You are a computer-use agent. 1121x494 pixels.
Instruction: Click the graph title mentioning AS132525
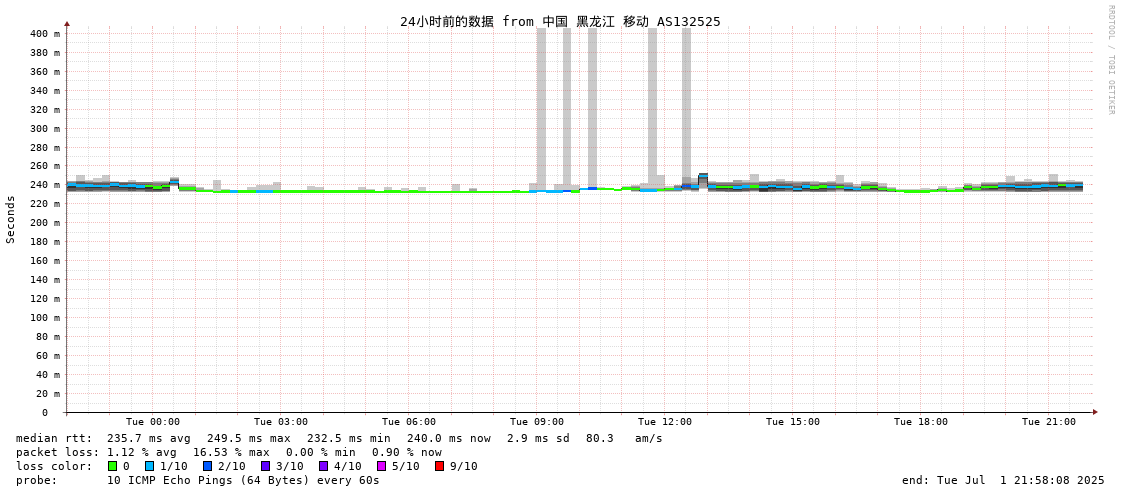560,21
